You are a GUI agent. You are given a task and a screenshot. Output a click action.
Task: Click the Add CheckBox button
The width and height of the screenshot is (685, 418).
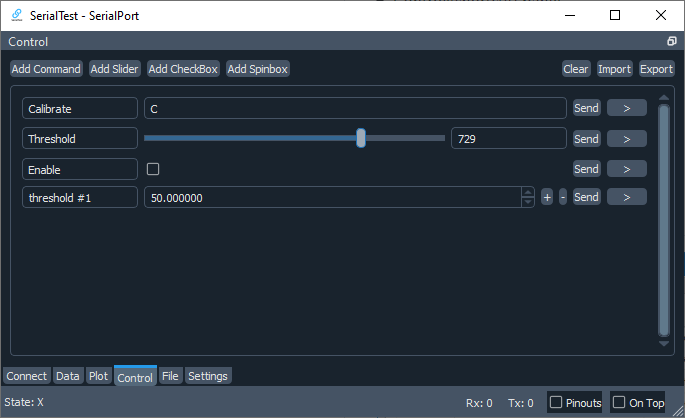(x=183, y=69)
